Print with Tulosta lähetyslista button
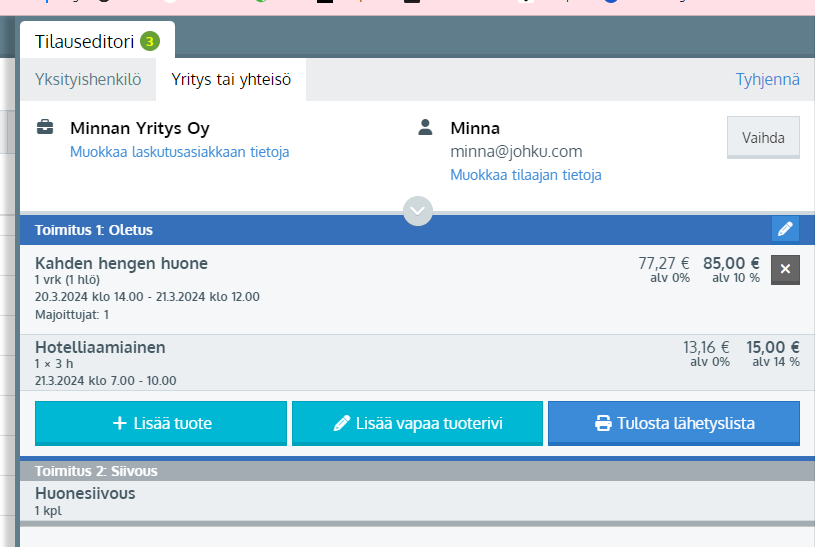Image resolution: width=815 pixels, height=547 pixels. pyautogui.click(x=673, y=423)
